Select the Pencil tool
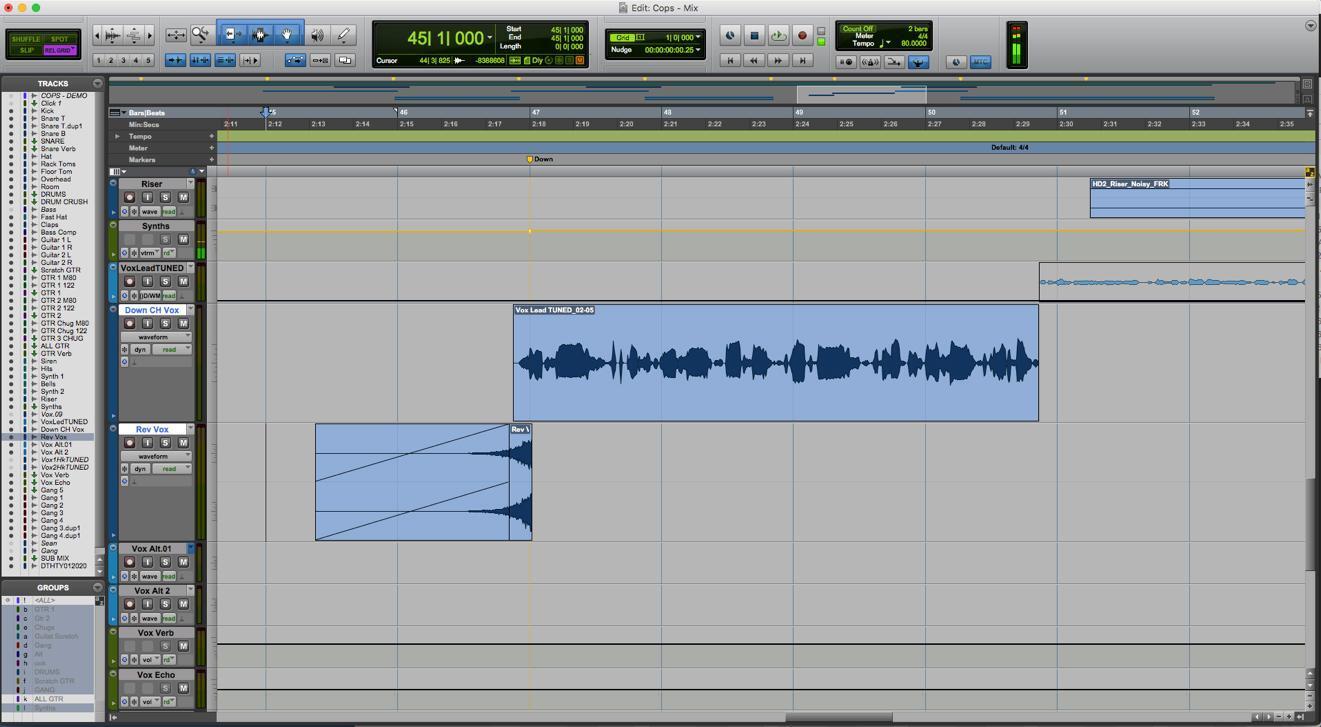1321x727 pixels. pyautogui.click(x=343, y=35)
